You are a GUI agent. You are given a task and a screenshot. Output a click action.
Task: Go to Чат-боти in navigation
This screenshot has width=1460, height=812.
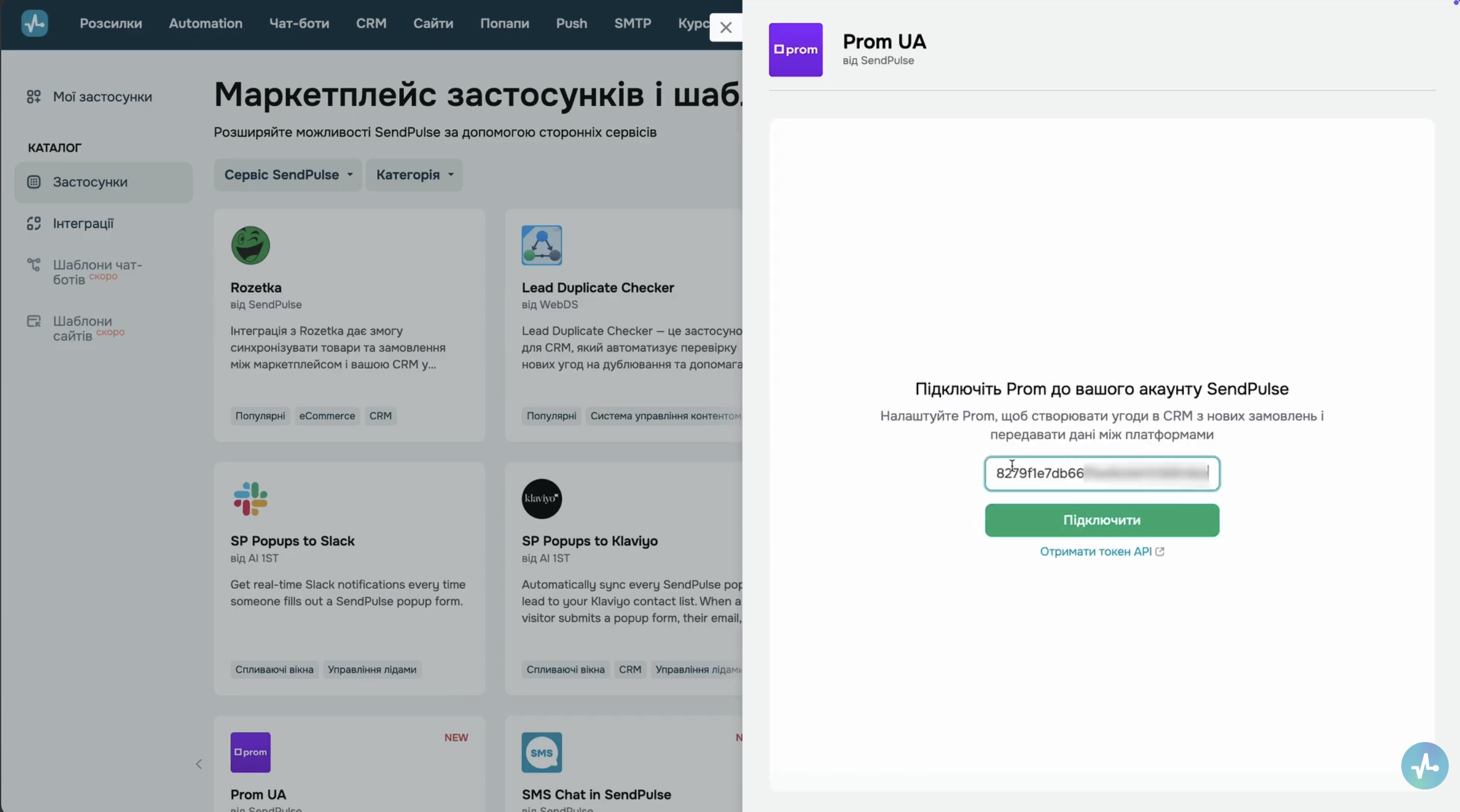(x=299, y=23)
